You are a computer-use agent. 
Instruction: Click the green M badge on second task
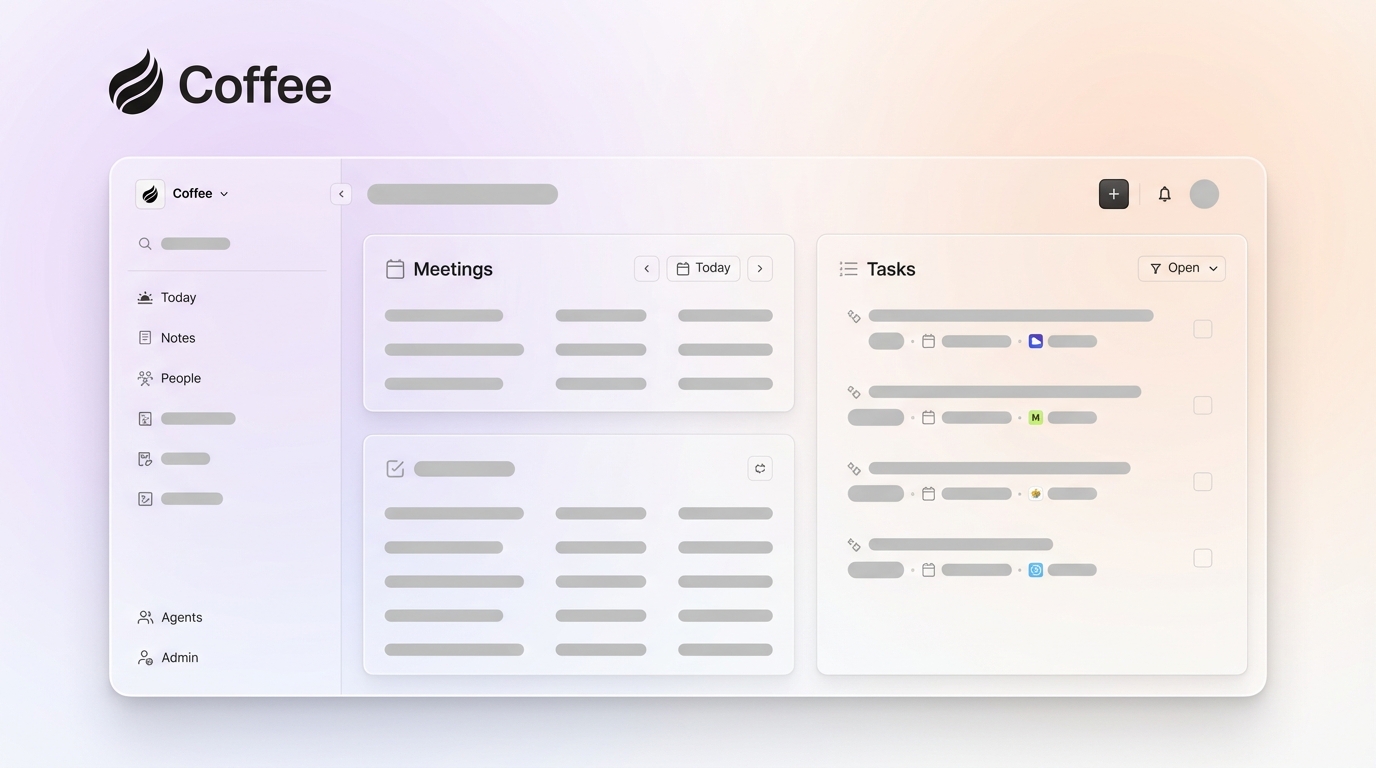1036,417
